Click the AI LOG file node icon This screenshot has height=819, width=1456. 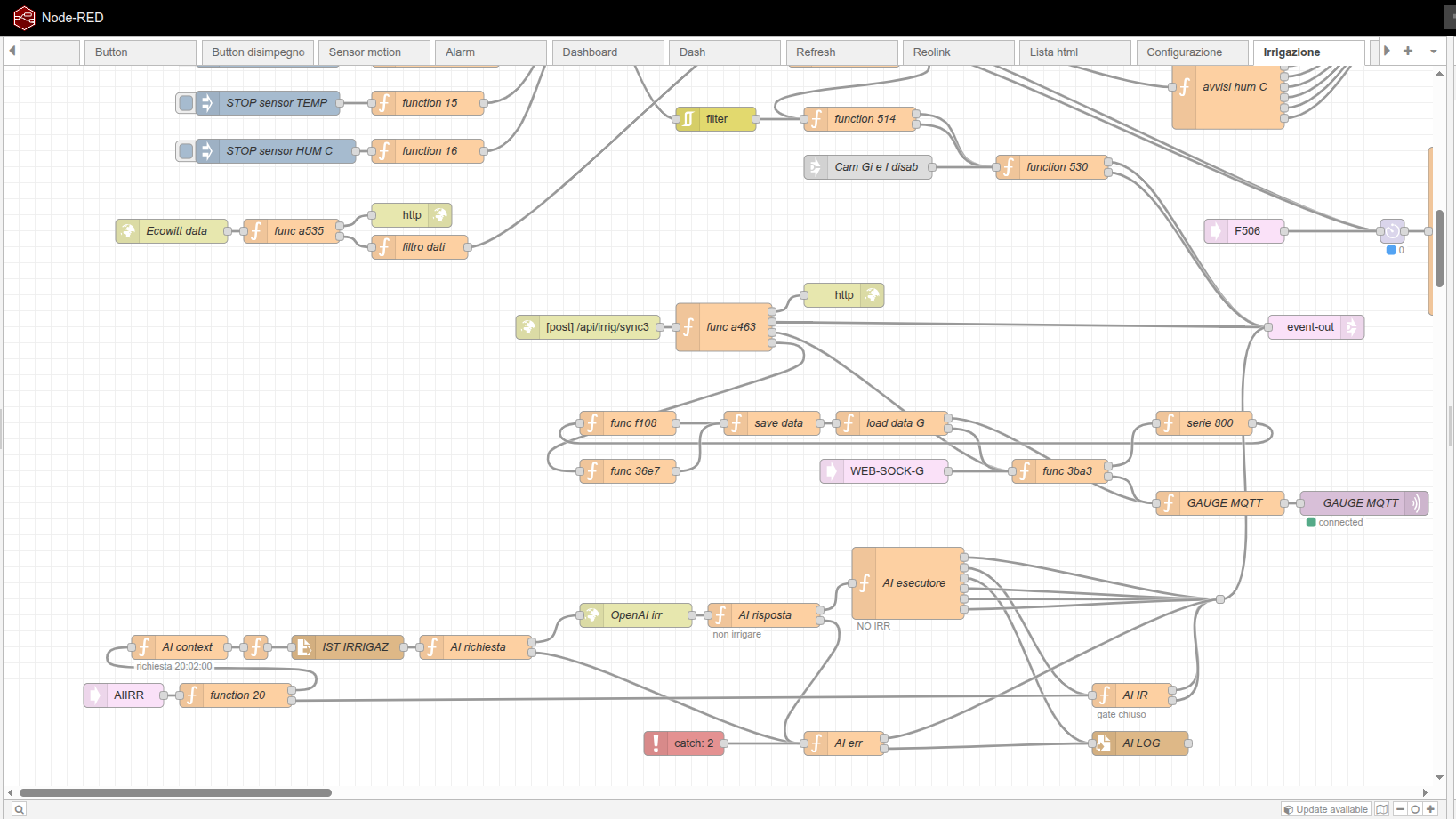click(1104, 743)
